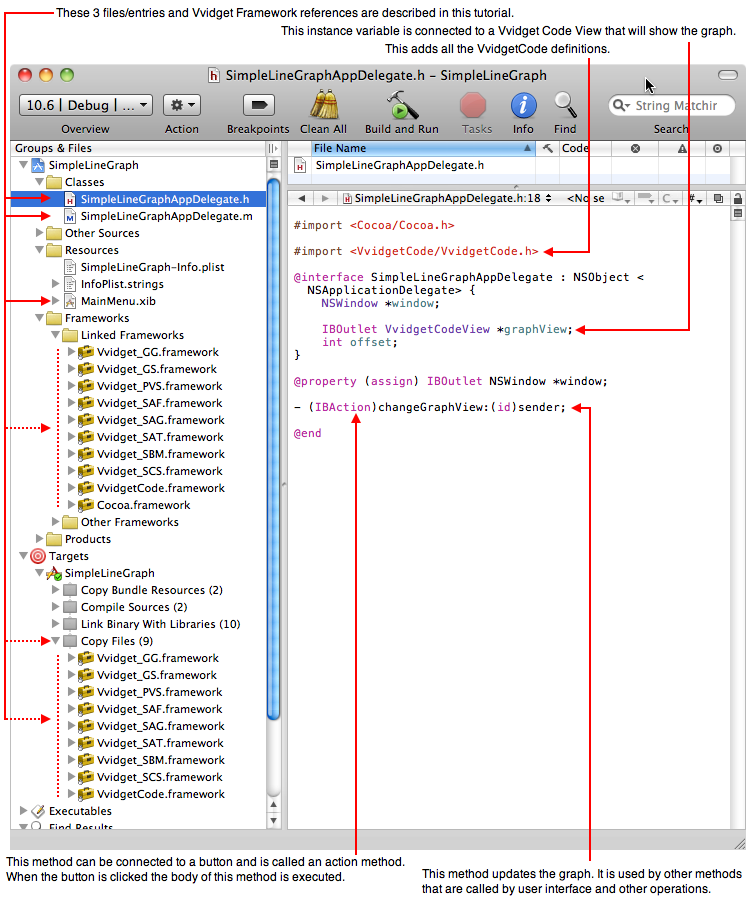Select Vvidget_SBM.framework under Copy Files
This screenshot has width=750, height=900.
coord(161,760)
